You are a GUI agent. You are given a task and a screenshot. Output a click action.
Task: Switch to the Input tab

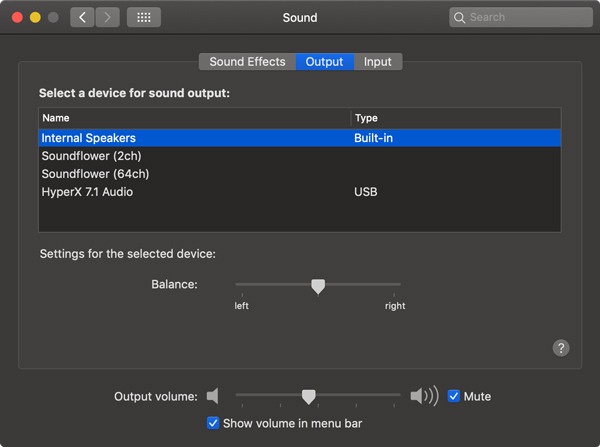(378, 62)
